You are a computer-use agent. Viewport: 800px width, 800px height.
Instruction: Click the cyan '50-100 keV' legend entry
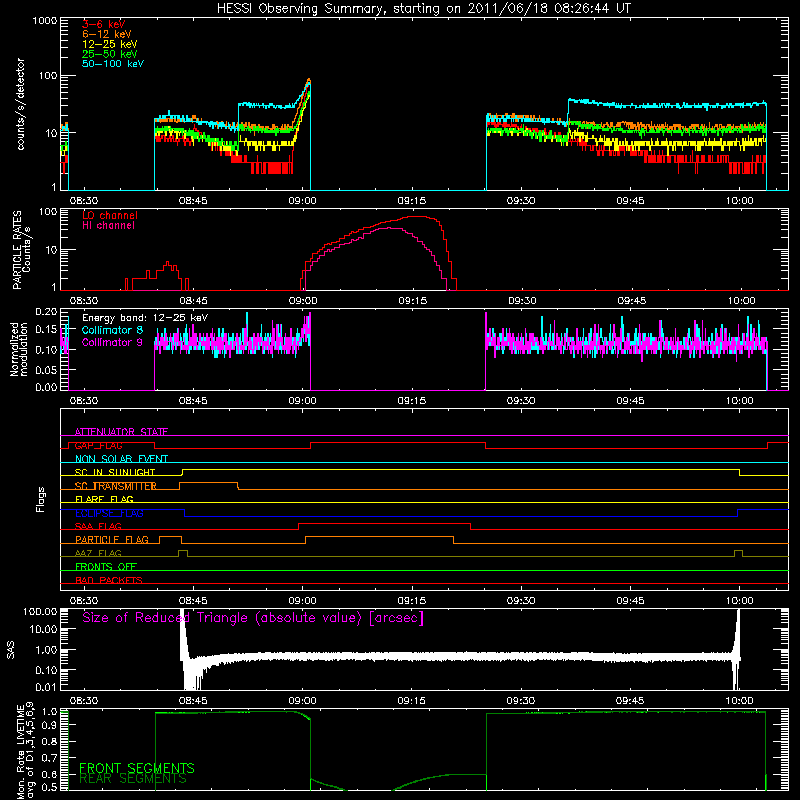click(113, 64)
